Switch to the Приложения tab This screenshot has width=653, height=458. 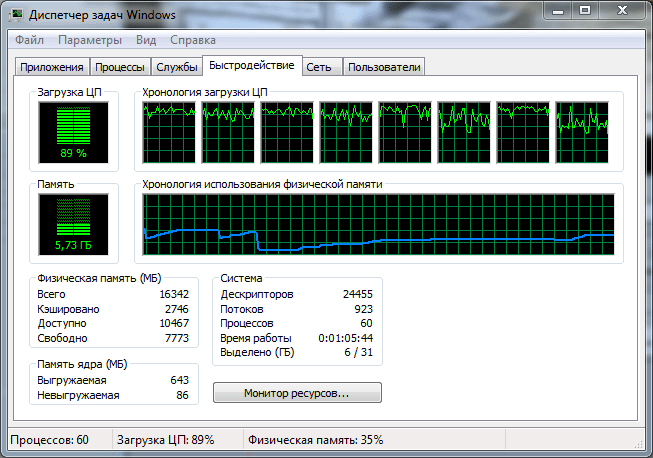(x=52, y=67)
